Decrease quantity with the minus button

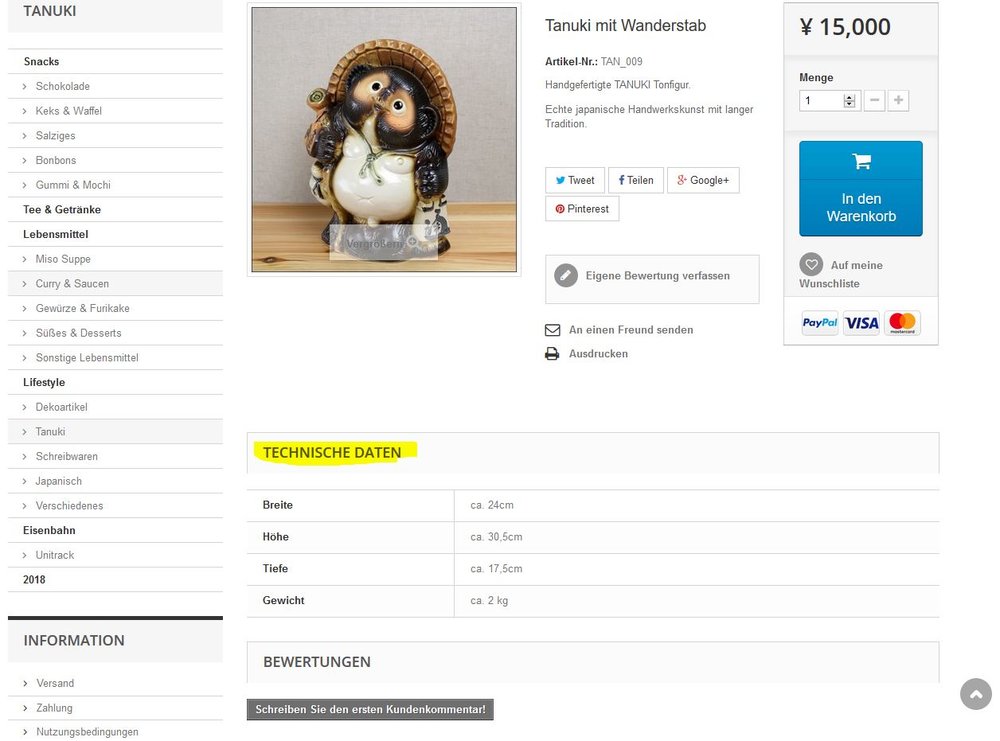(874, 100)
